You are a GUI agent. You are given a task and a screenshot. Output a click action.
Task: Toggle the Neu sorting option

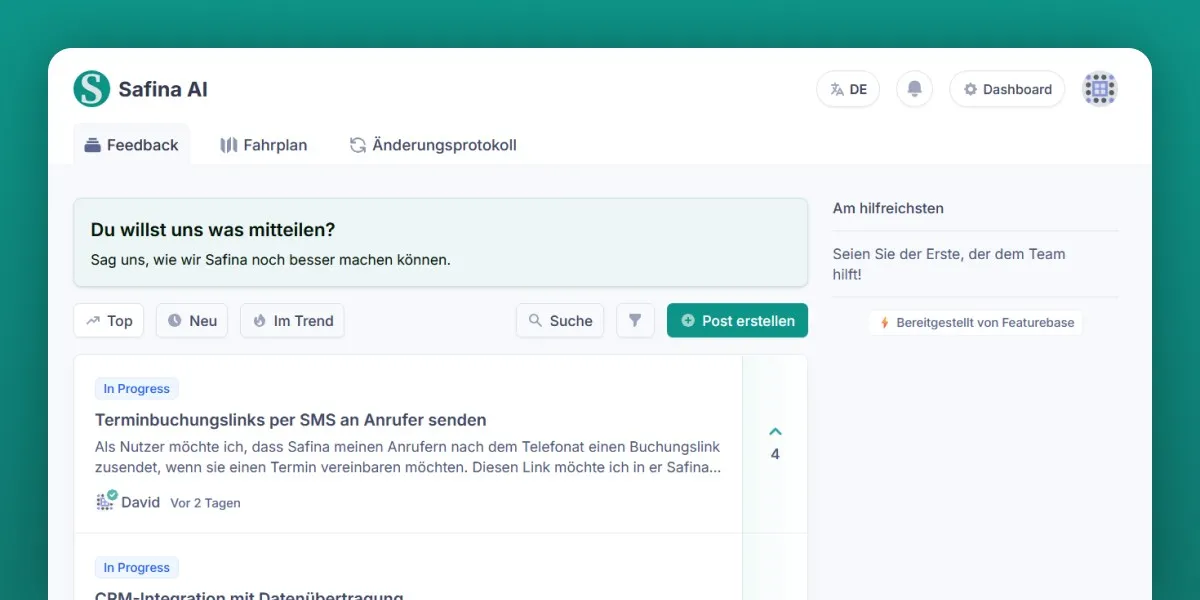tap(191, 320)
